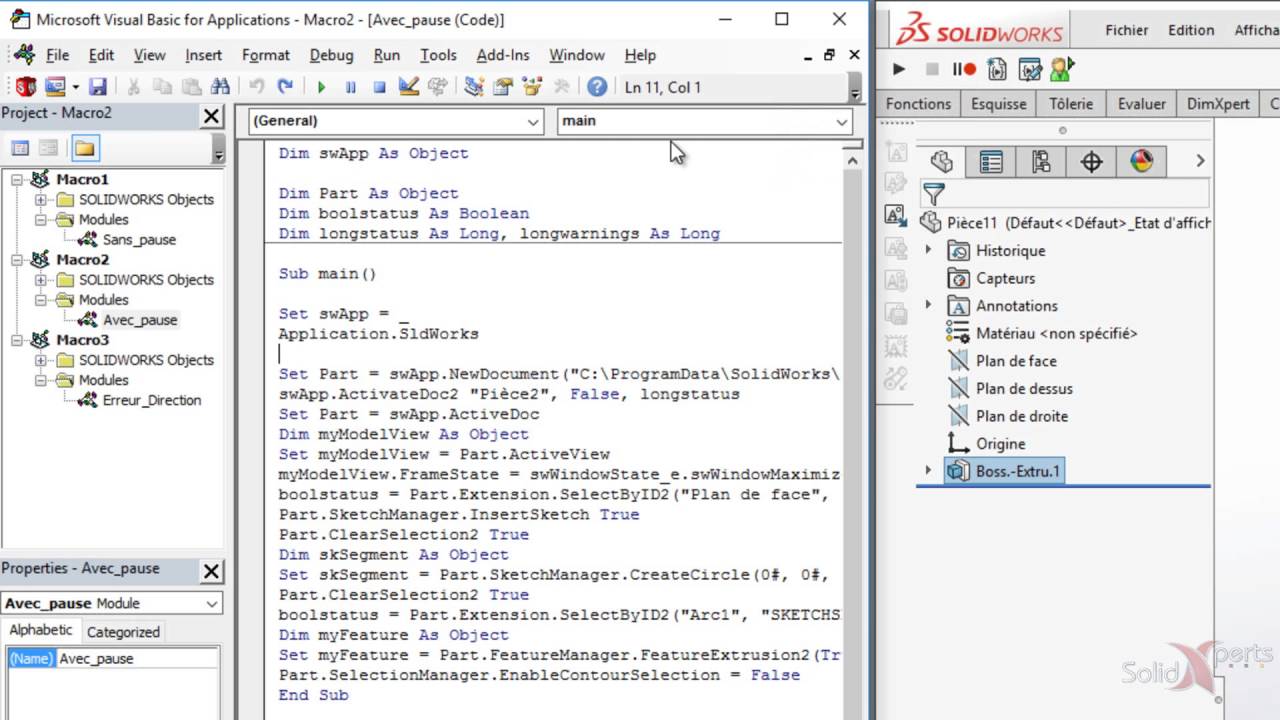
Task: Select the DisplayManager color ball tab icon
Action: (1141, 161)
